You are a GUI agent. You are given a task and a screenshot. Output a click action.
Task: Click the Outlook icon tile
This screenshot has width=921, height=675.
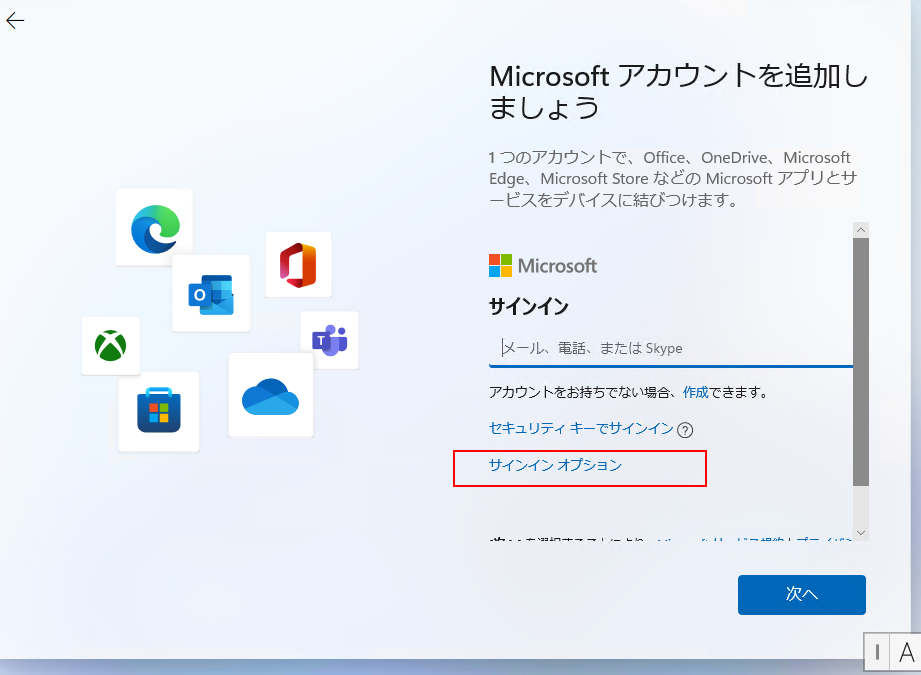click(211, 293)
